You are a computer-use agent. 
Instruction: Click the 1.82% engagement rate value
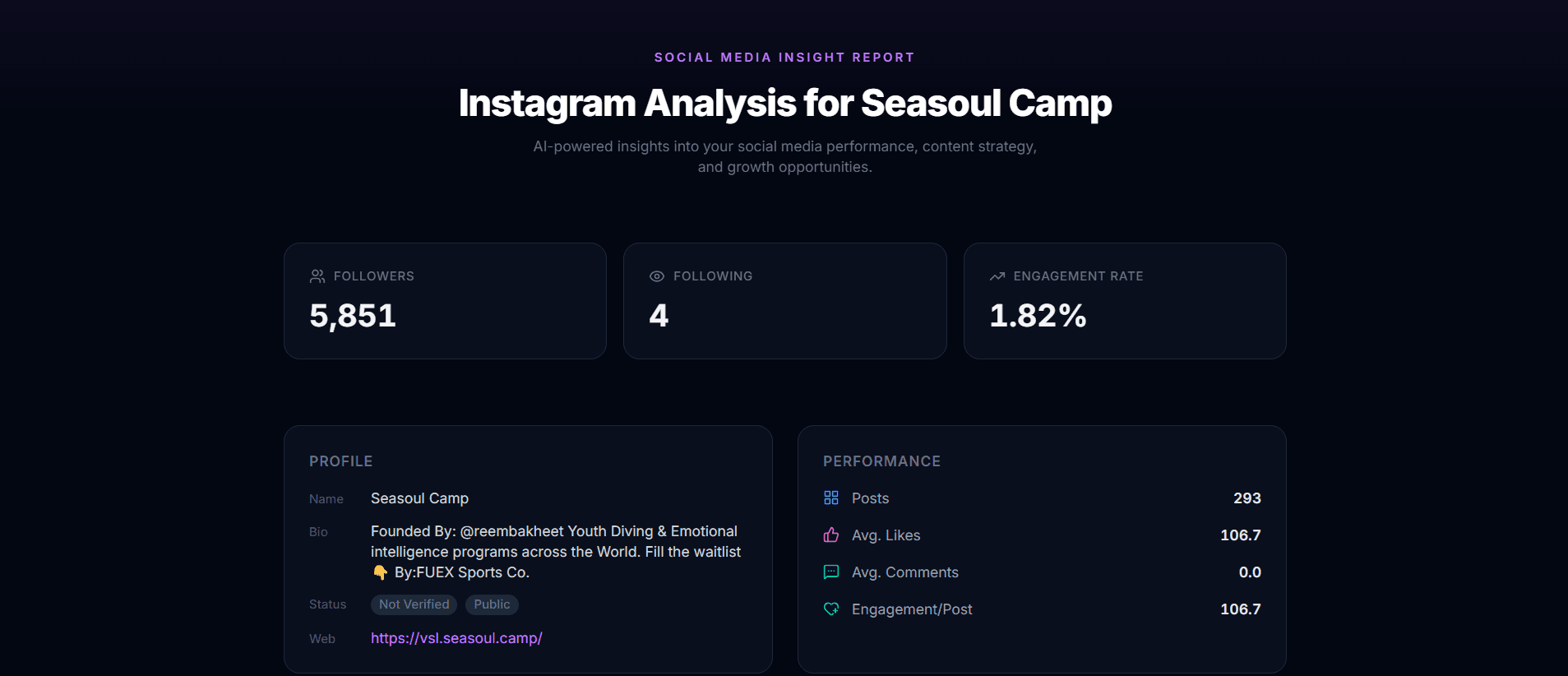pos(1038,316)
